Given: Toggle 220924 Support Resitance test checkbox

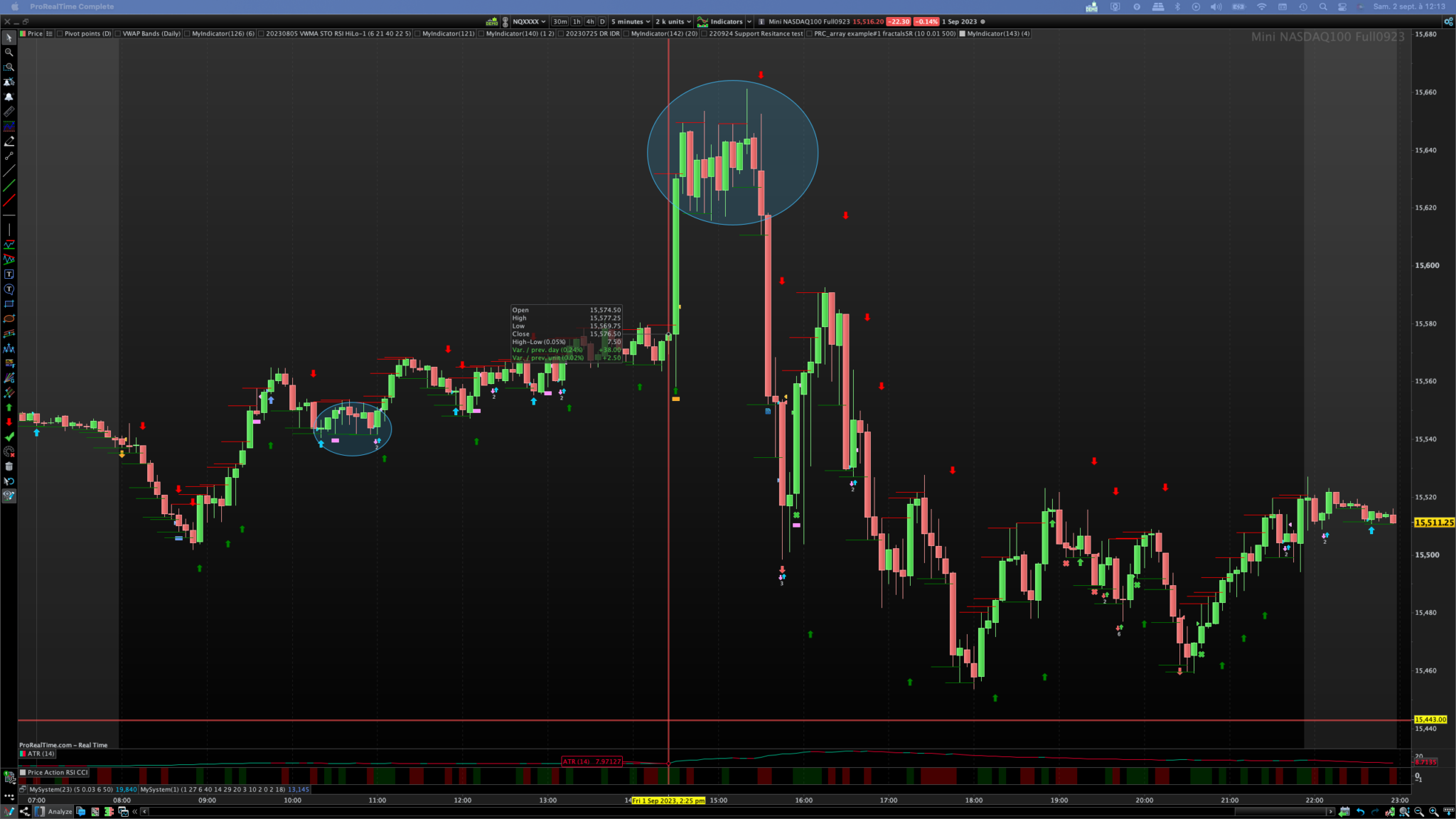Looking at the screenshot, I should (704, 33).
